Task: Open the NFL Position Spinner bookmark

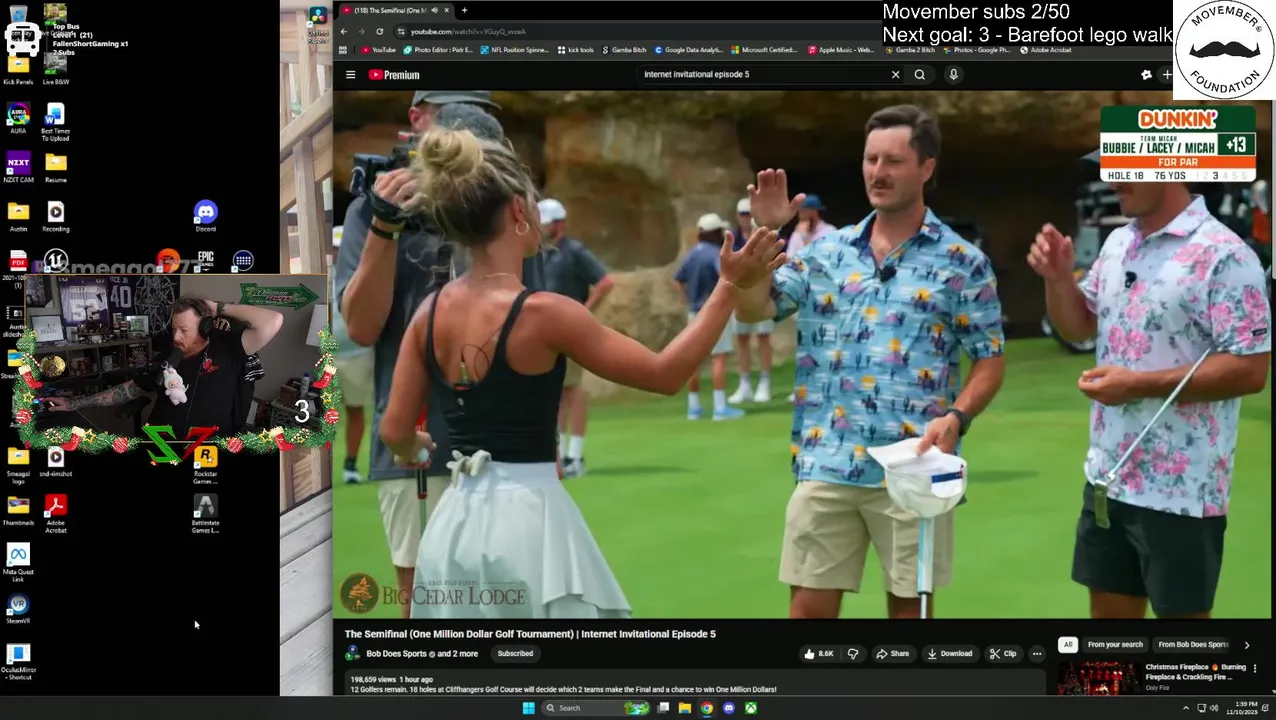Action: (514, 49)
